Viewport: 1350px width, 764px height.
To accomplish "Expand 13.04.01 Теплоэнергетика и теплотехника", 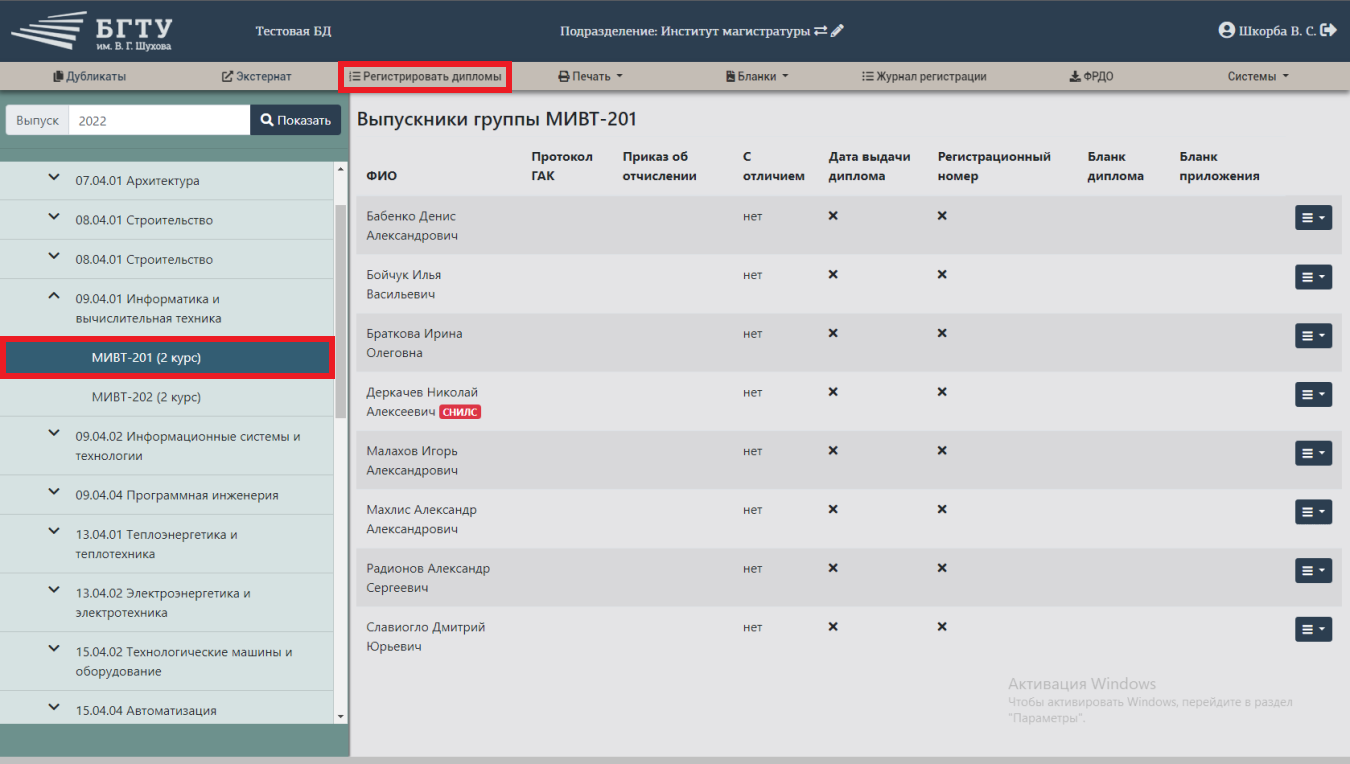I will tap(53, 532).
